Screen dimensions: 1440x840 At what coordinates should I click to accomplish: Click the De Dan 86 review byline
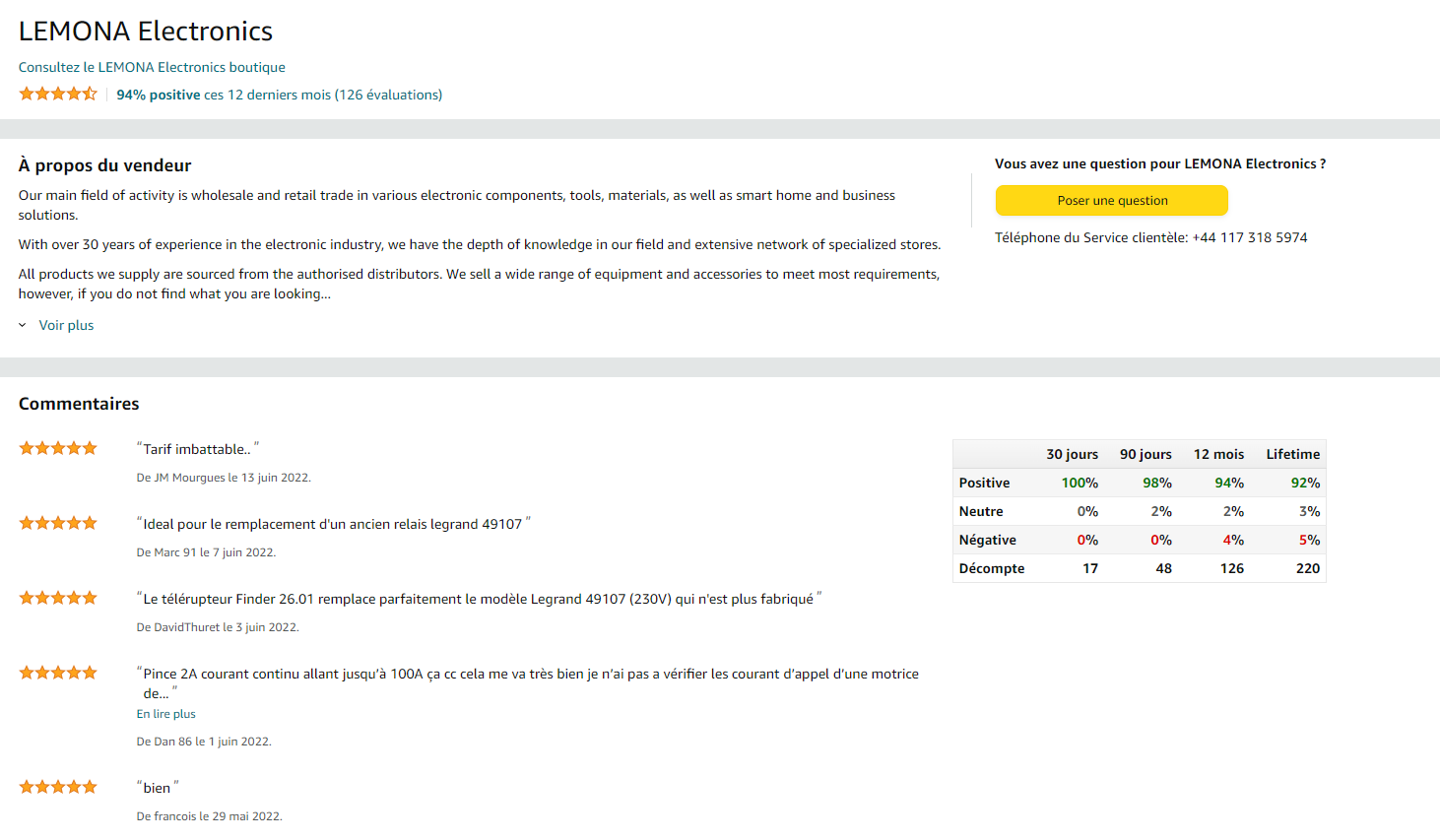(204, 742)
